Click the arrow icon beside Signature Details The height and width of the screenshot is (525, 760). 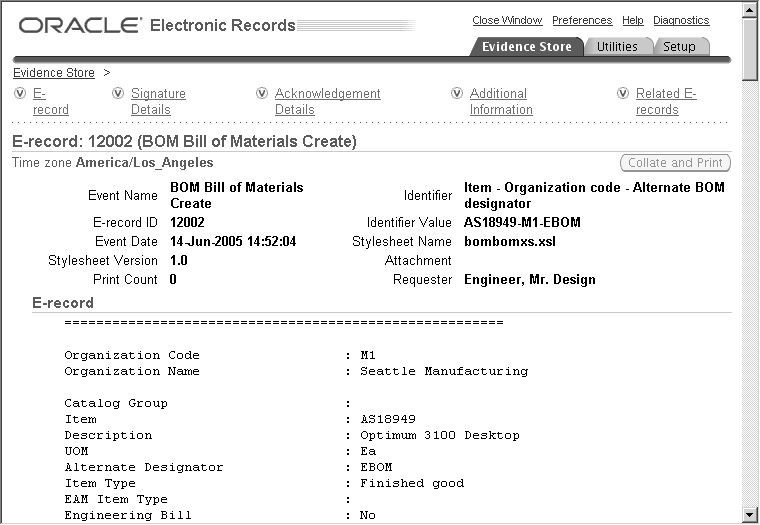118,93
